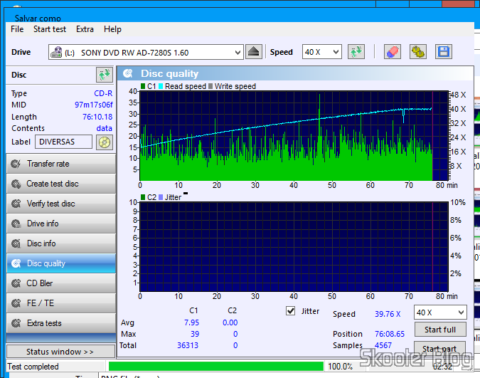Click the C1 max value 39
Image resolution: width=480 pixels, height=378 pixels.
[195, 334]
